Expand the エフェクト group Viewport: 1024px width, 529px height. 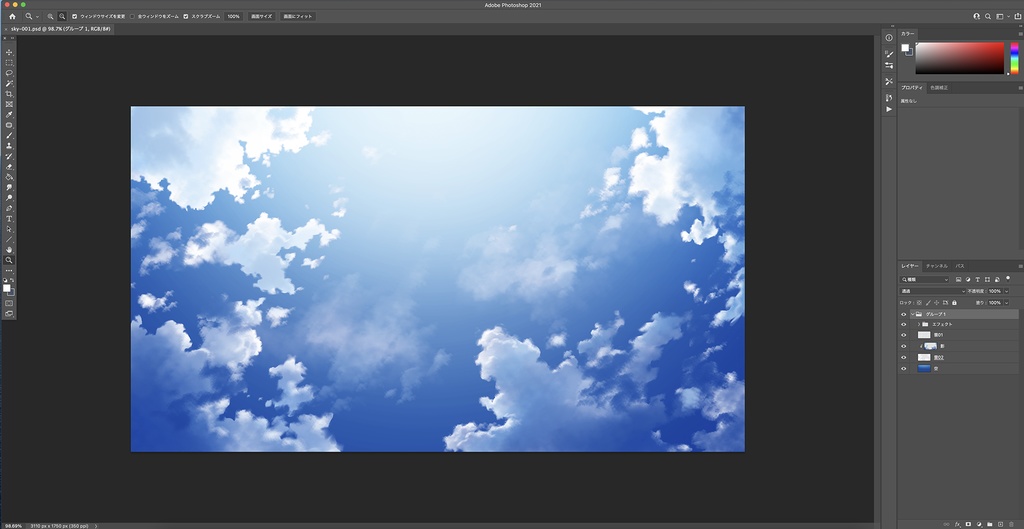tap(919, 325)
